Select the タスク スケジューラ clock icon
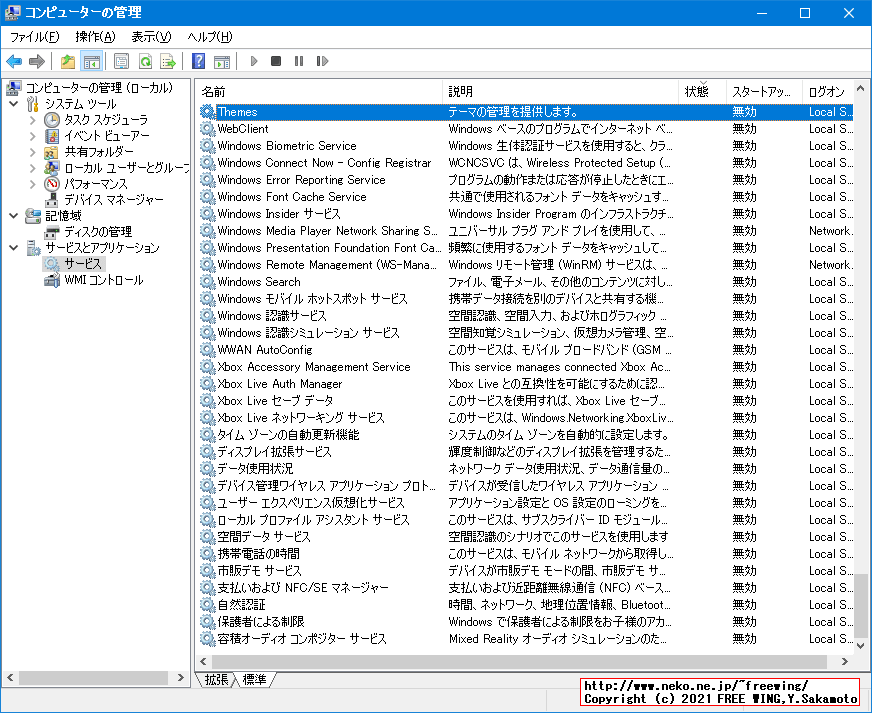 pos(53,119)
